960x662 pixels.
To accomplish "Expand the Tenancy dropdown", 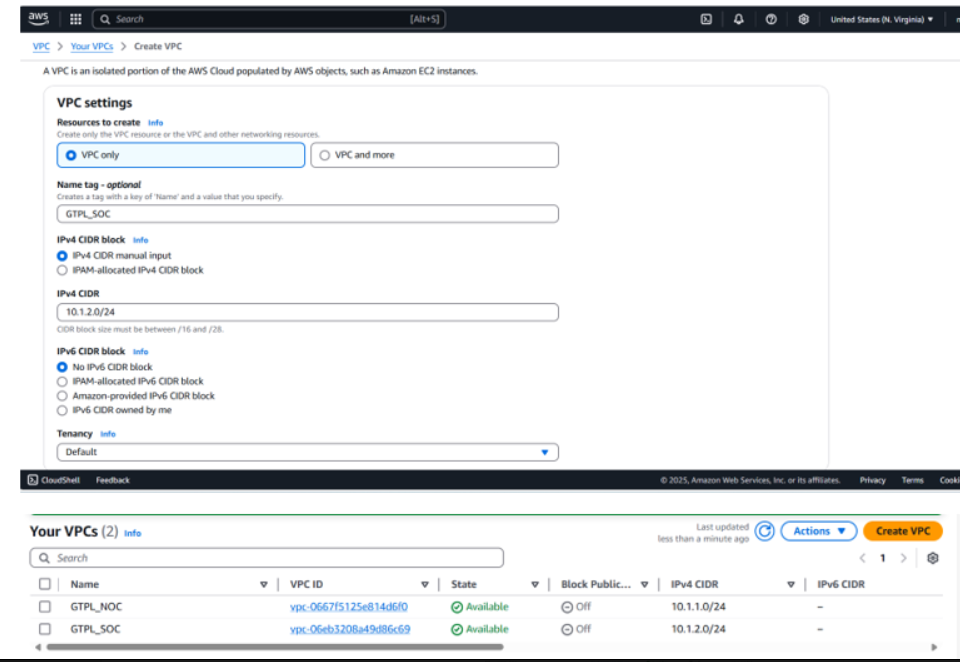I will 307,452.
